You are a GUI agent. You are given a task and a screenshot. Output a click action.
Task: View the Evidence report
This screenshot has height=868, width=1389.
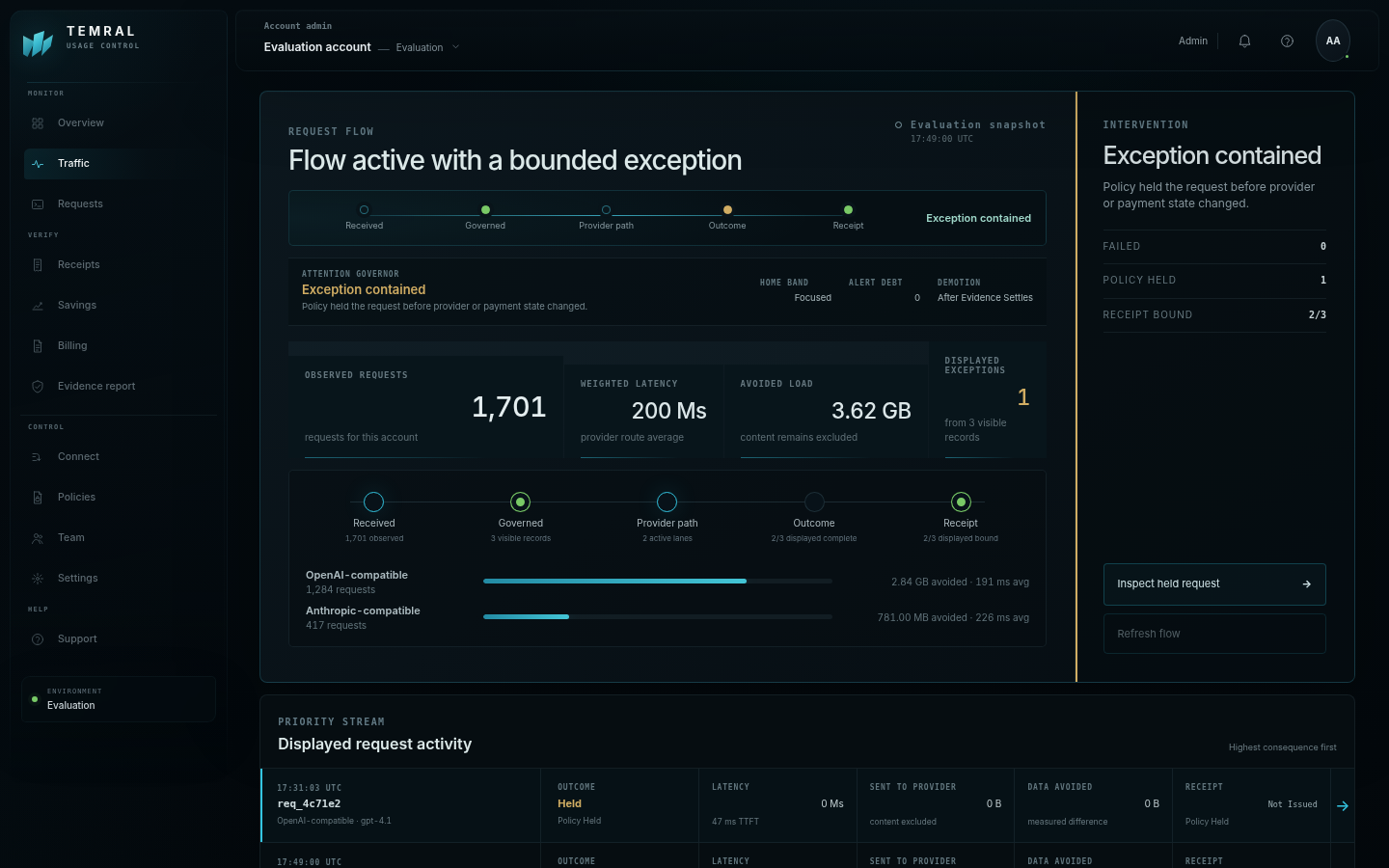[x=120, y=387]
